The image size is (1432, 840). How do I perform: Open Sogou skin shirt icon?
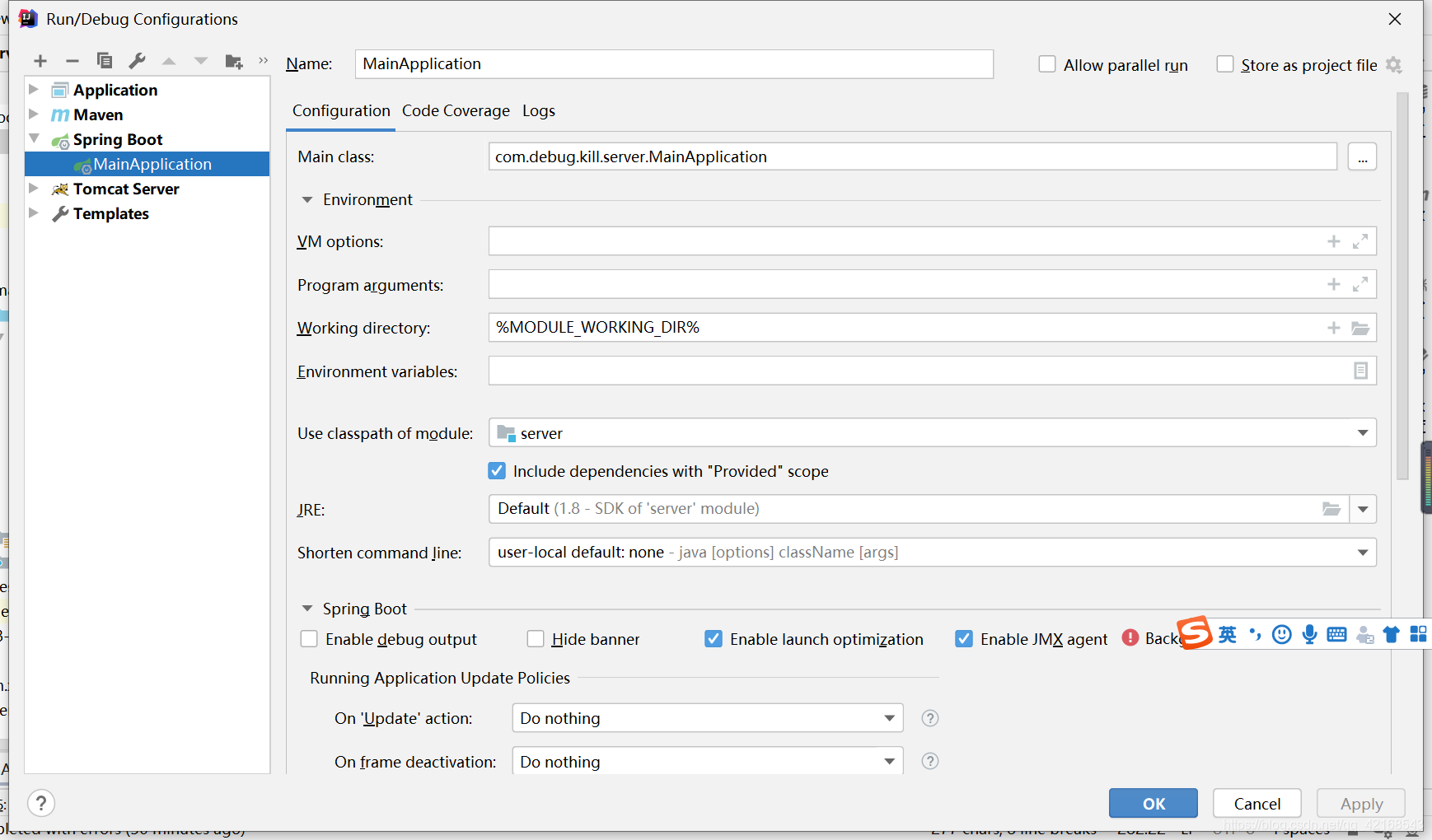pos(1392,634)
